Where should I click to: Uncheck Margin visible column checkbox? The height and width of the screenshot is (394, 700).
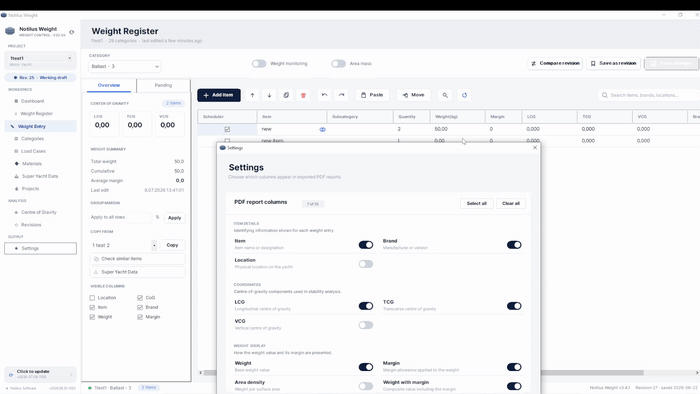click(x=140, y=317)
